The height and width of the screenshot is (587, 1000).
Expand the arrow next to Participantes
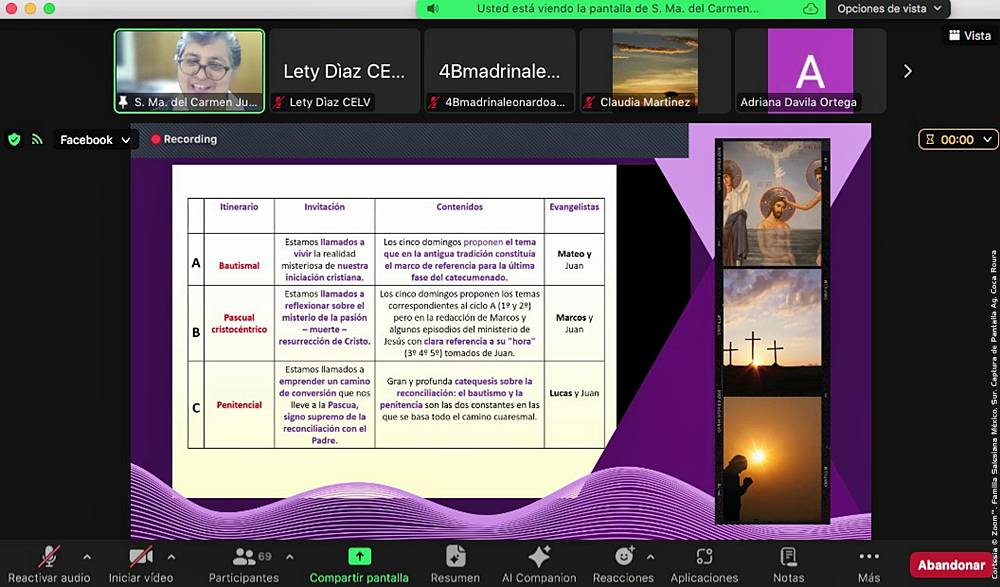(x=290, y=557)
